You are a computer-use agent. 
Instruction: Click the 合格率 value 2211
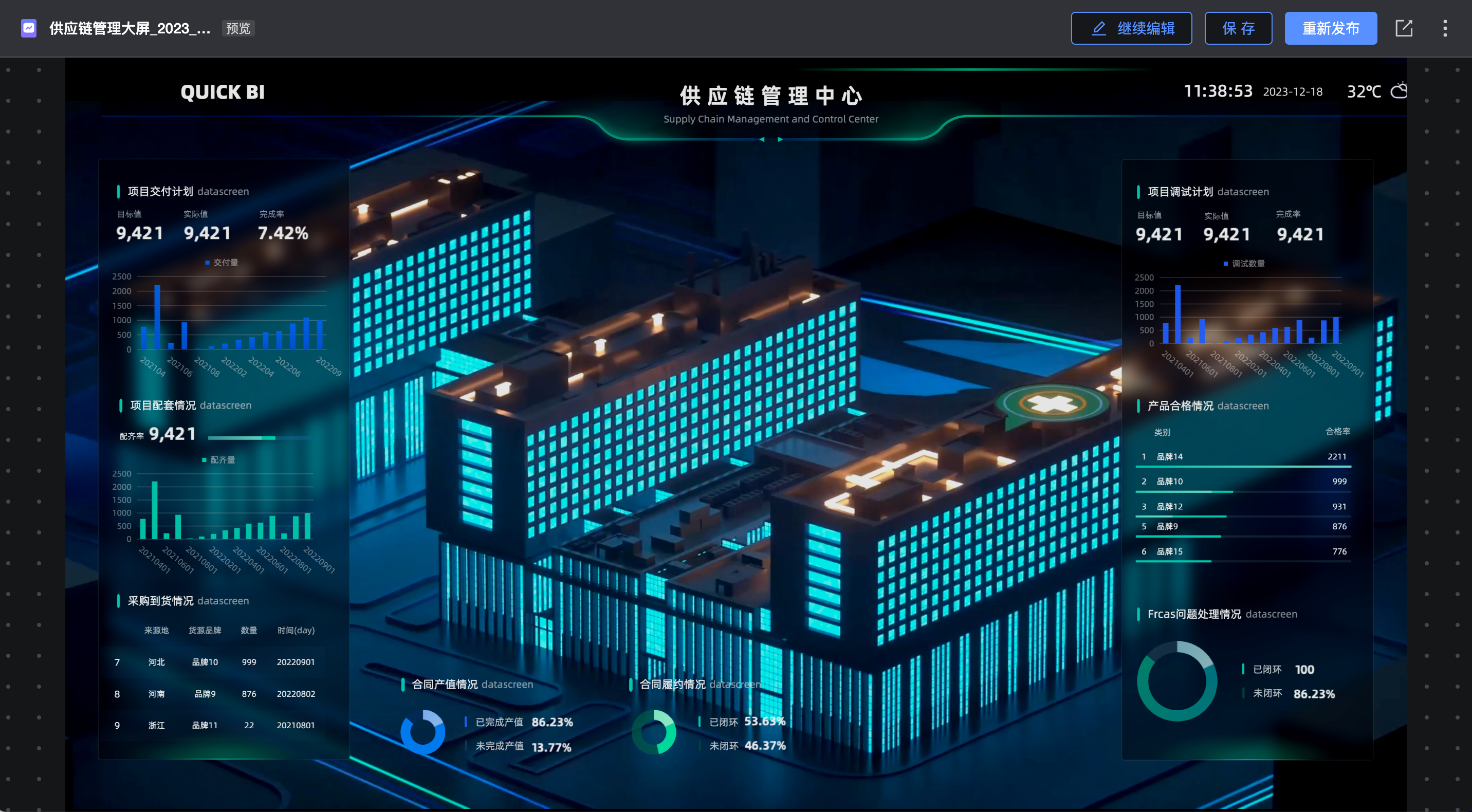coord(1337,456)
